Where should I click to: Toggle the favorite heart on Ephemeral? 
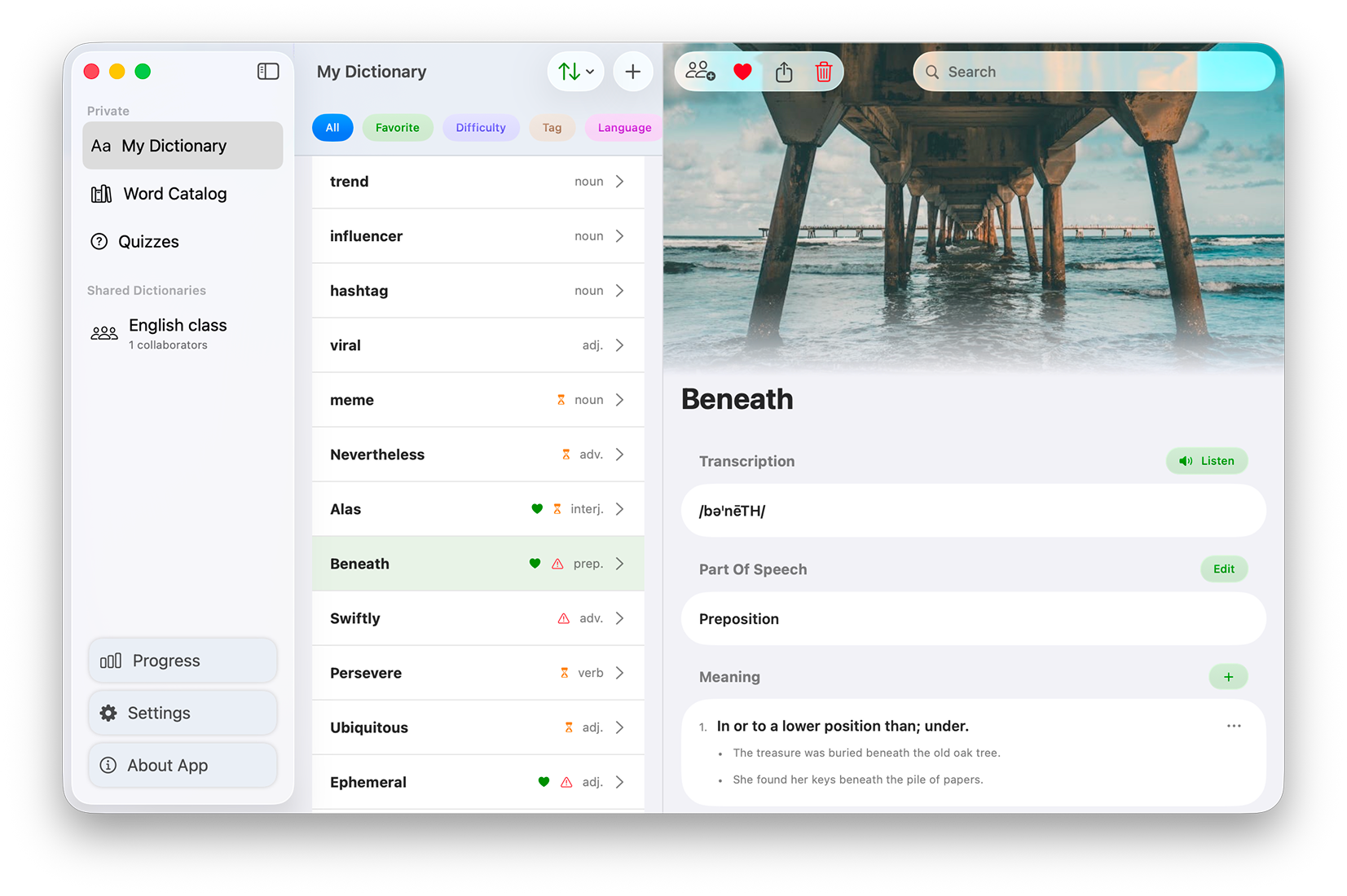tap(544, 782)
